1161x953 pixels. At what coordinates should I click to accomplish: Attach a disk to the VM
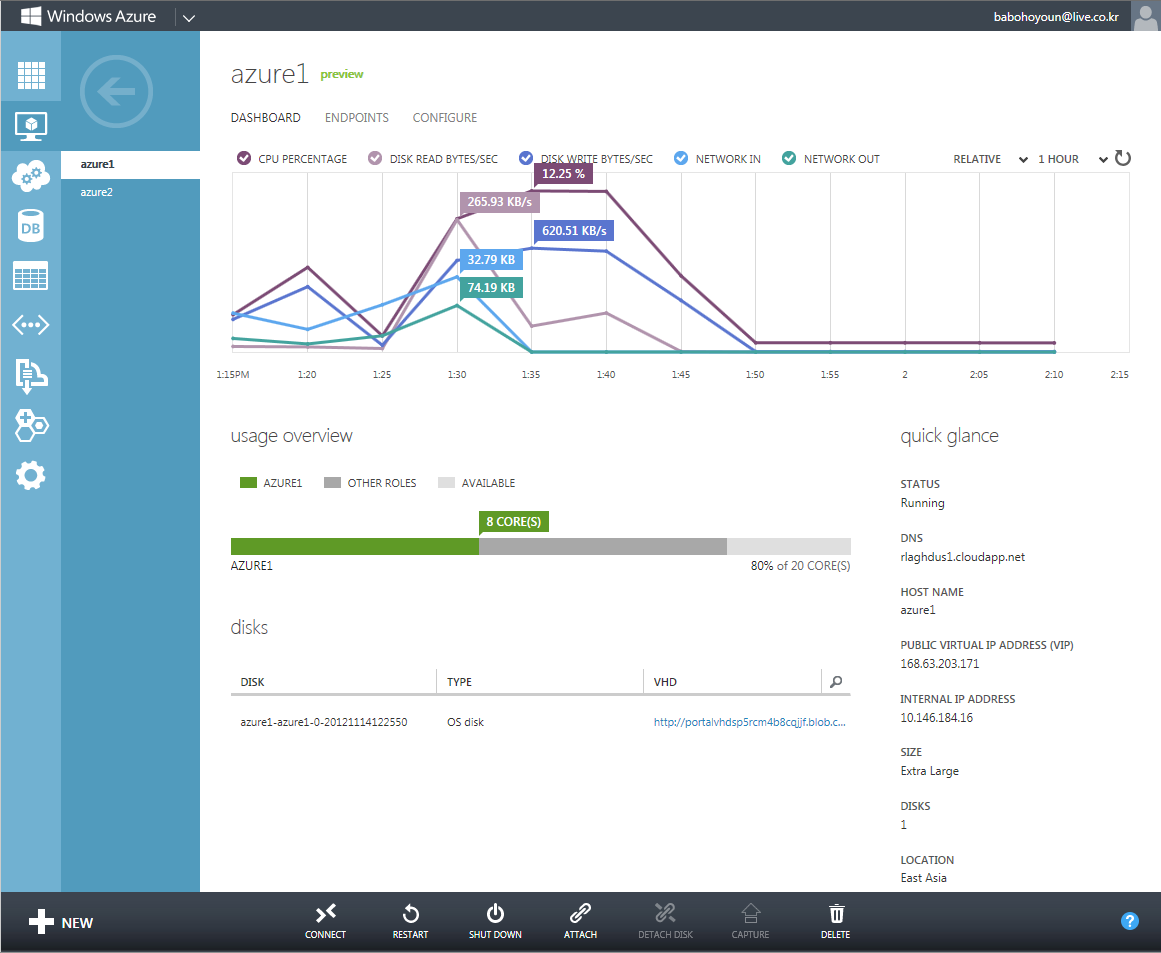(x=580, y=921)
